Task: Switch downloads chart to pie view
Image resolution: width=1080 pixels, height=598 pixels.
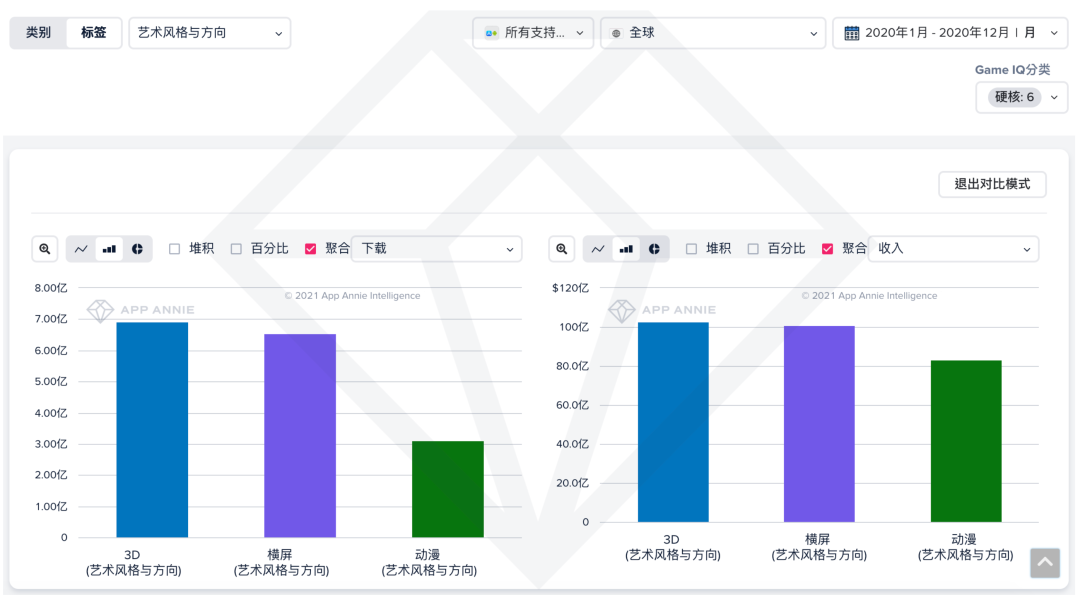Action: click(x=137, y=249)
